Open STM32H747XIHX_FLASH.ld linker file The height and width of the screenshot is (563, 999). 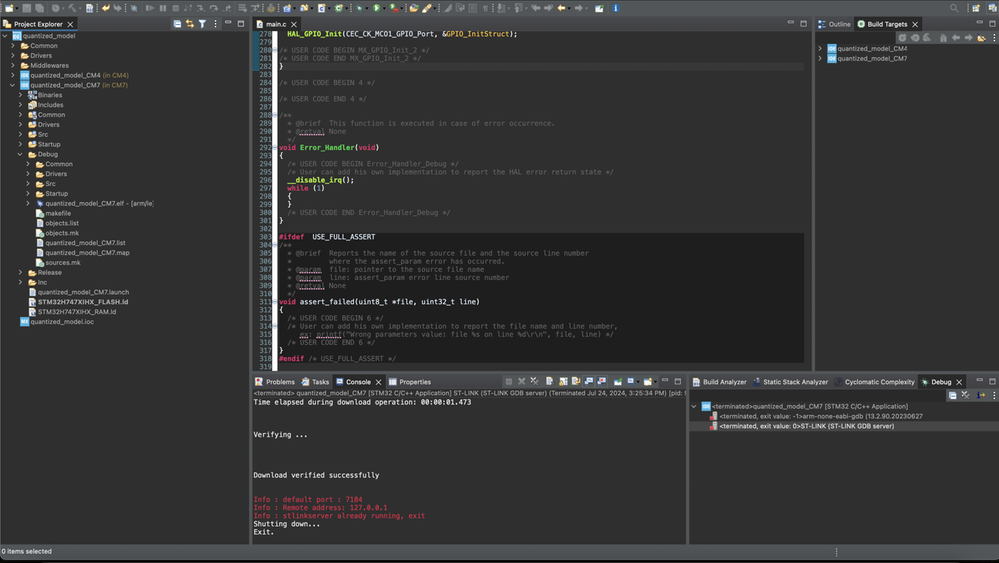83,302
